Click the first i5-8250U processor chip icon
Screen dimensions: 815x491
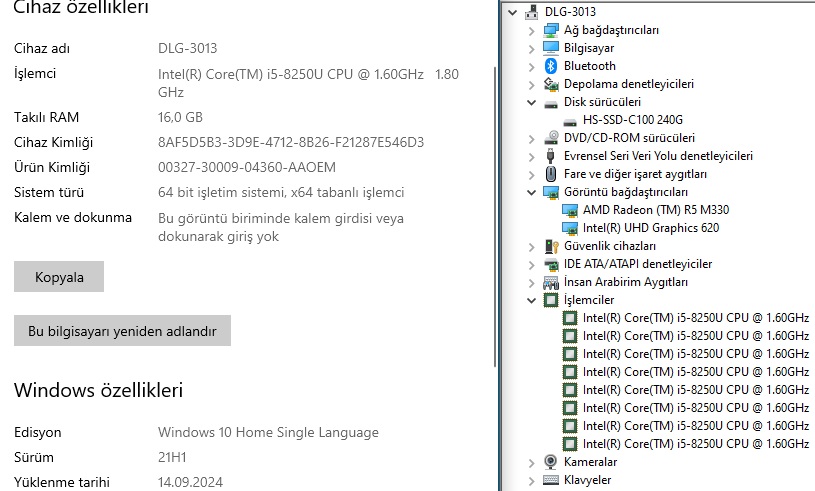tap(570, 318)
